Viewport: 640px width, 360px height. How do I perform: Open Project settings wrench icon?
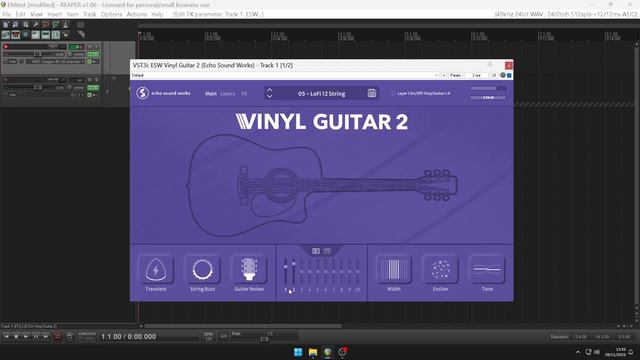[x=36, y=25]
